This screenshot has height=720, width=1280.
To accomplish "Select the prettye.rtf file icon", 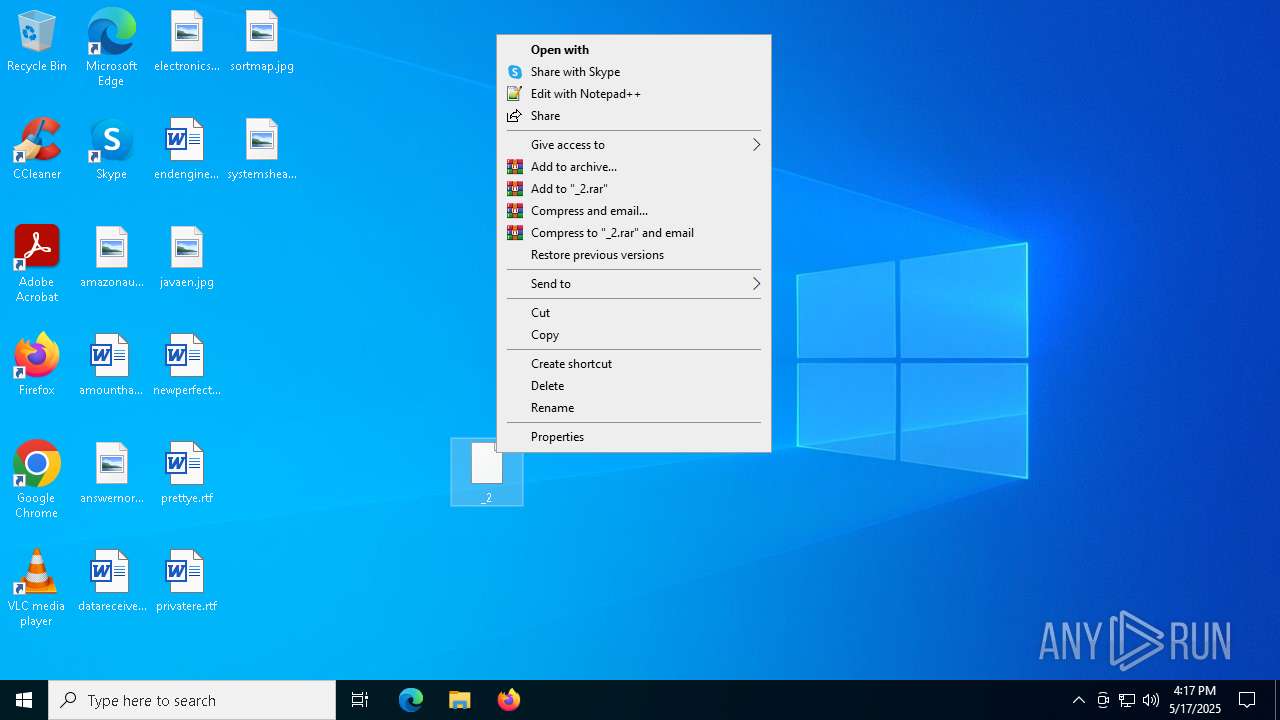I will [x=186, y=474].
